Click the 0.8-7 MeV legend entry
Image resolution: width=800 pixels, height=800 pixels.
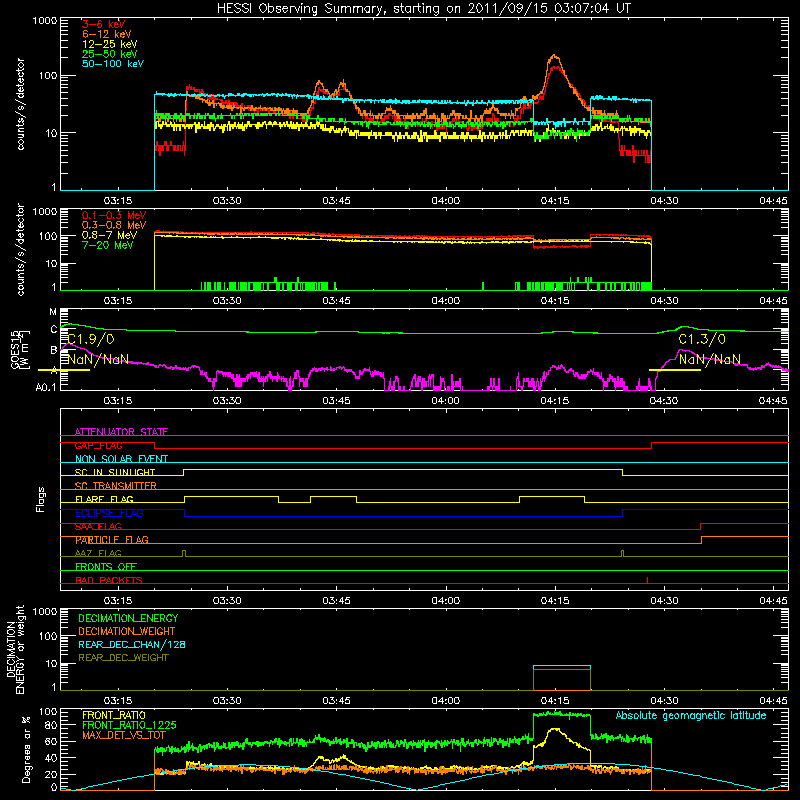coord(110,235)
